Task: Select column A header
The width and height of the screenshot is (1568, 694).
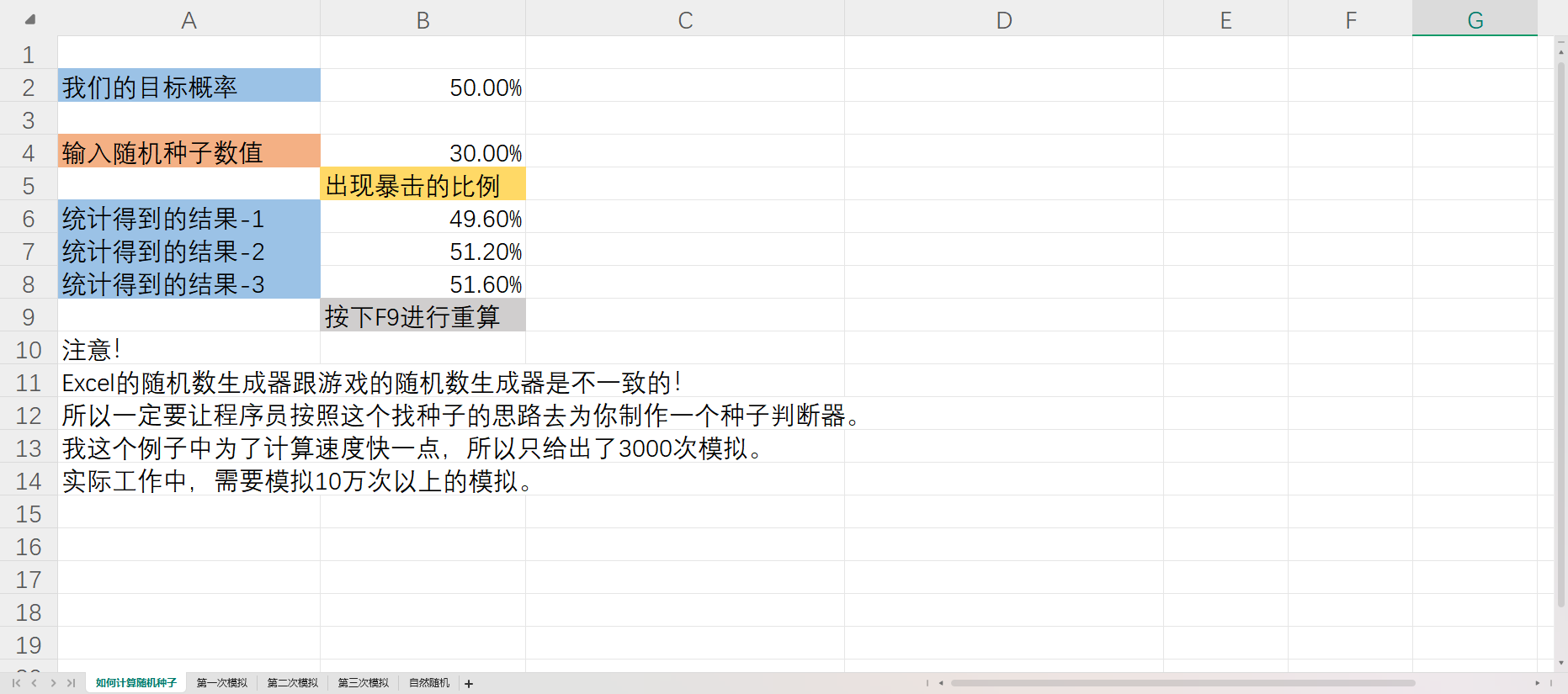Action: [189, 20]
